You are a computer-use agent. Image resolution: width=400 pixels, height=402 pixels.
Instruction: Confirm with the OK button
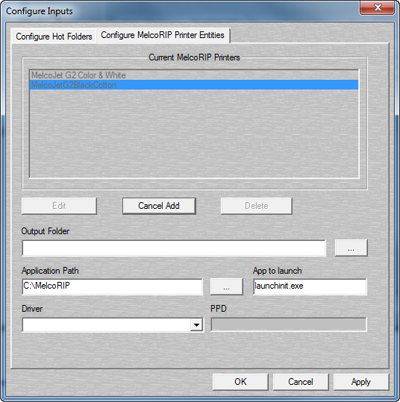[x=240, y=382]
